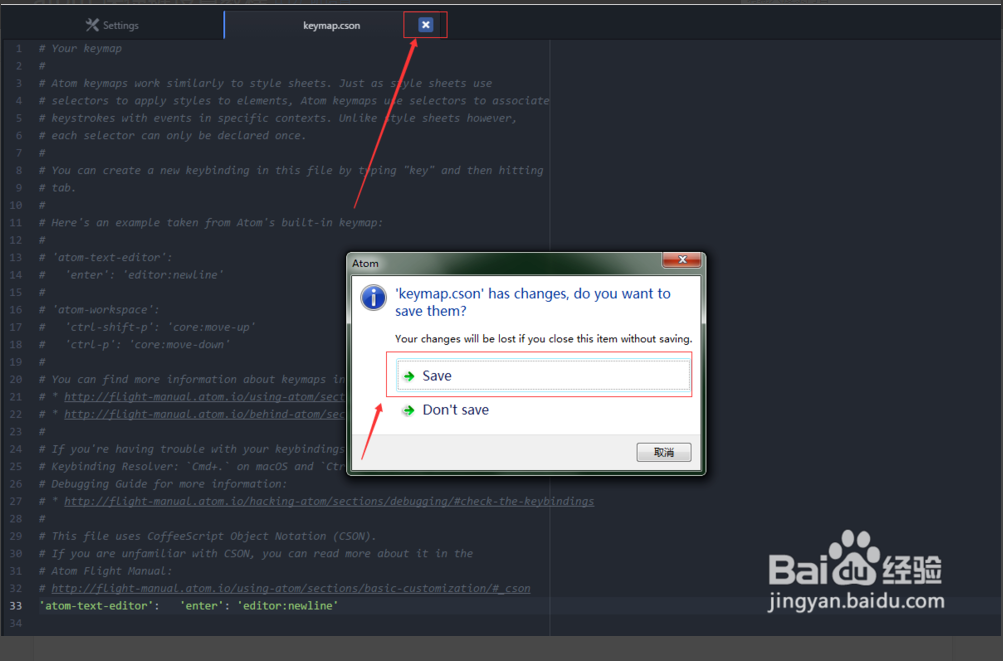The image size is (1003, 661).
Task: Close the keymap.cson tab with its X icon
Action: click(x=425, y=25)
